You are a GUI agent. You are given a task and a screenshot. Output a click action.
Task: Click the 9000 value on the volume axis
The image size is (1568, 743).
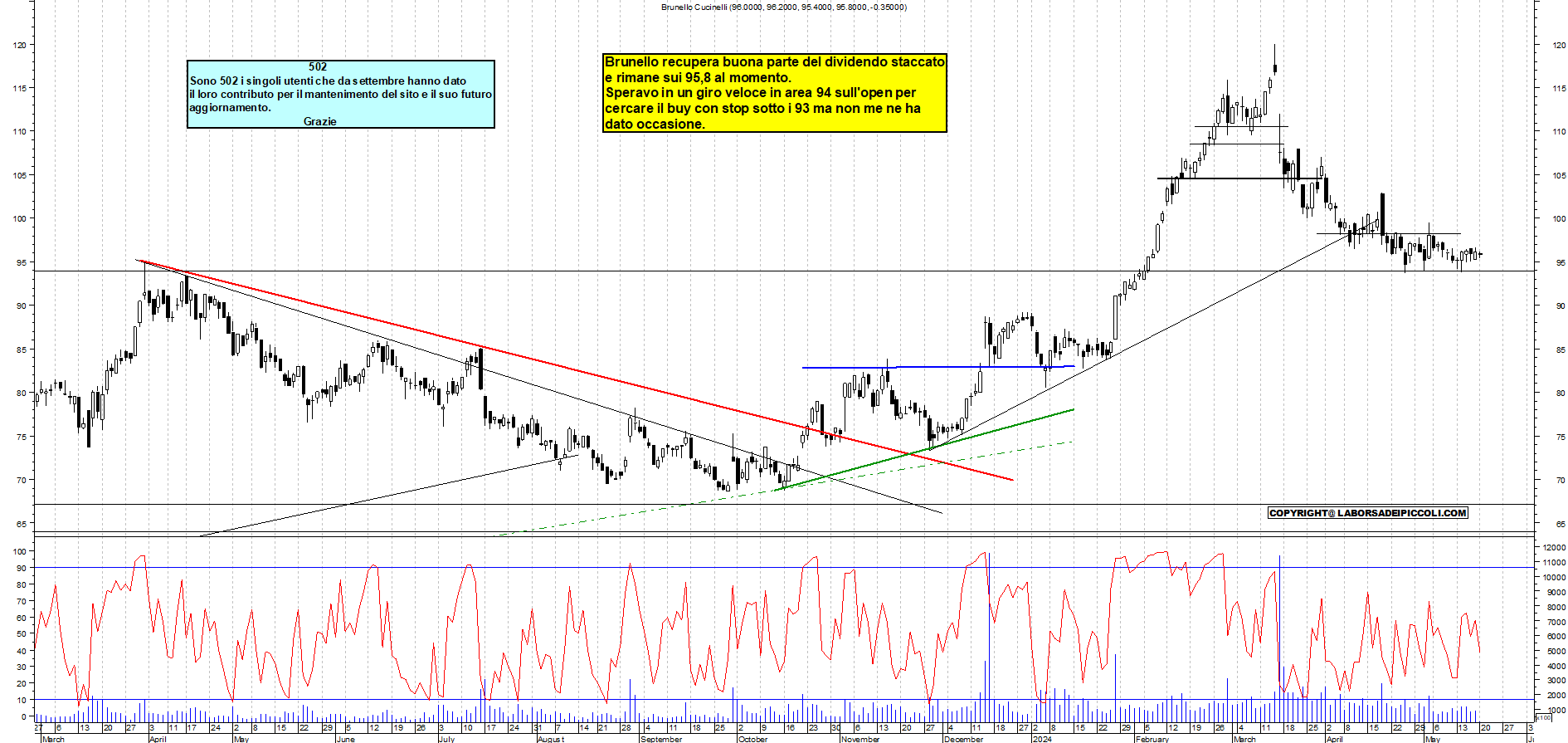(1556, 593)
